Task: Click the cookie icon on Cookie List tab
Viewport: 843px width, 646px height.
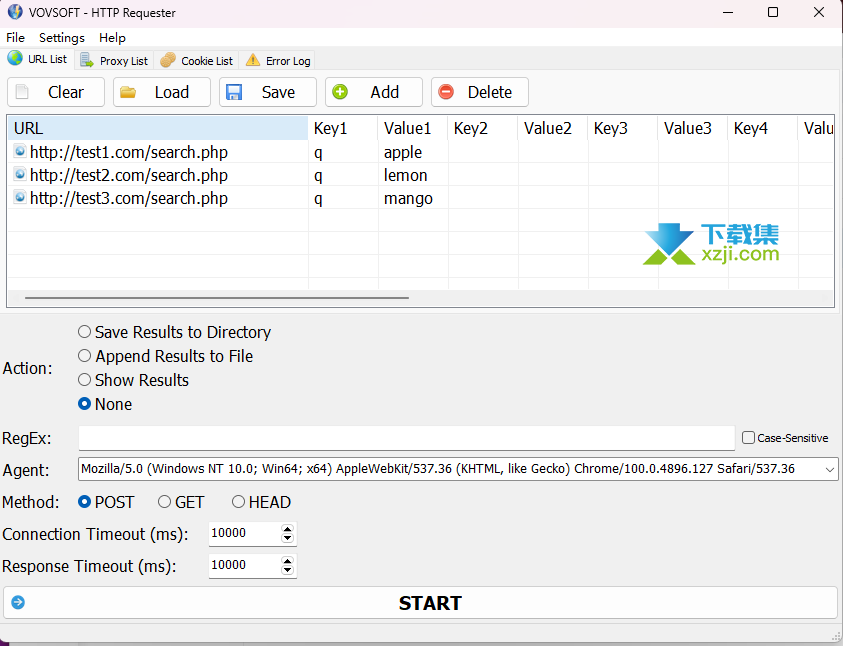Action: [168, 60]
